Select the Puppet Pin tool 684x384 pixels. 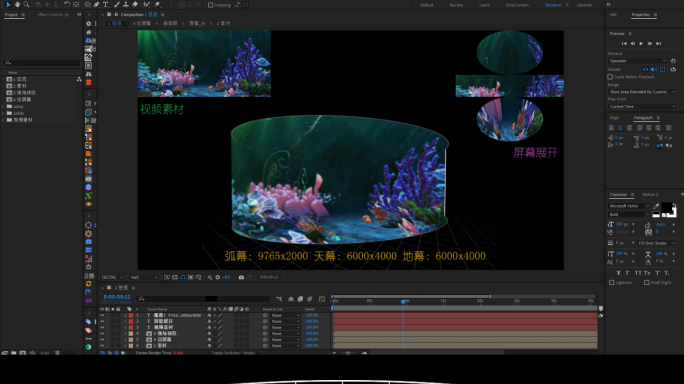tap(157, 4)
